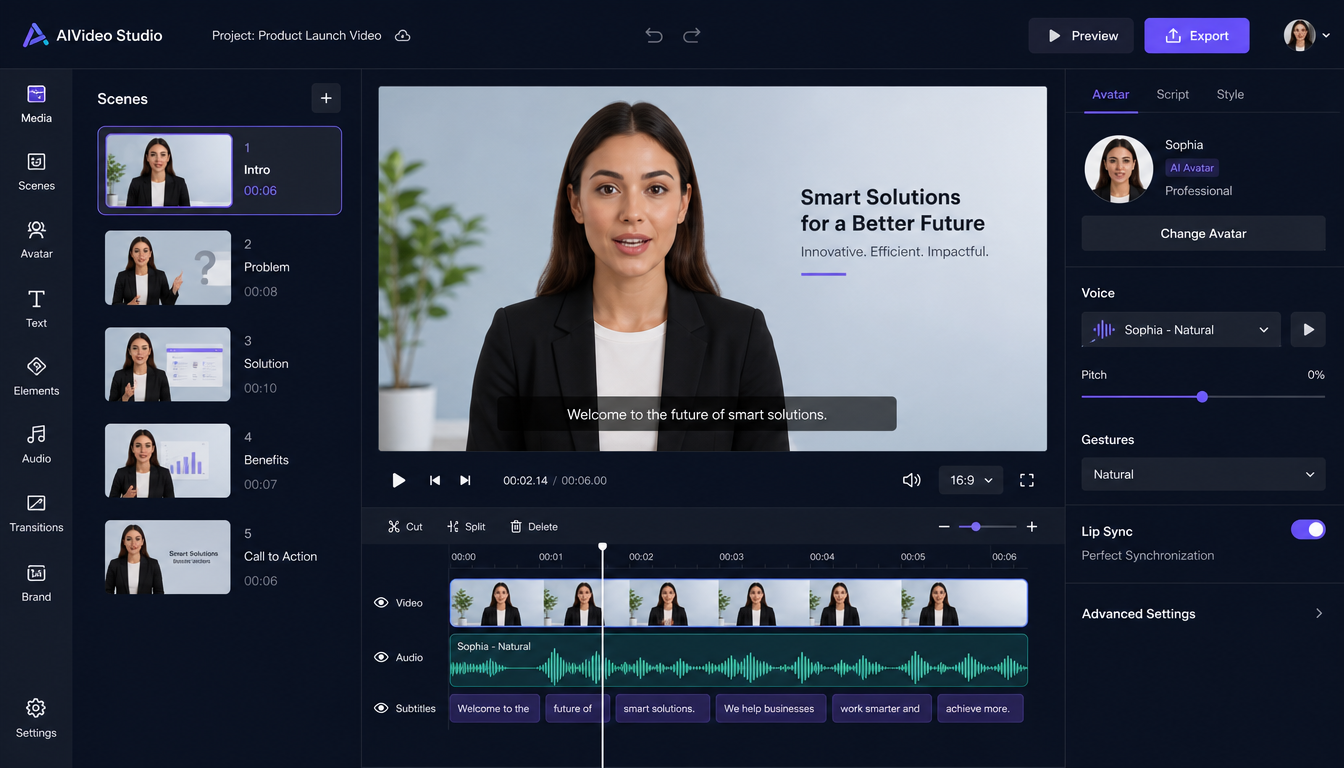Open the Brand kit icon
The image size is (1344, 768).
pos(36,583)
